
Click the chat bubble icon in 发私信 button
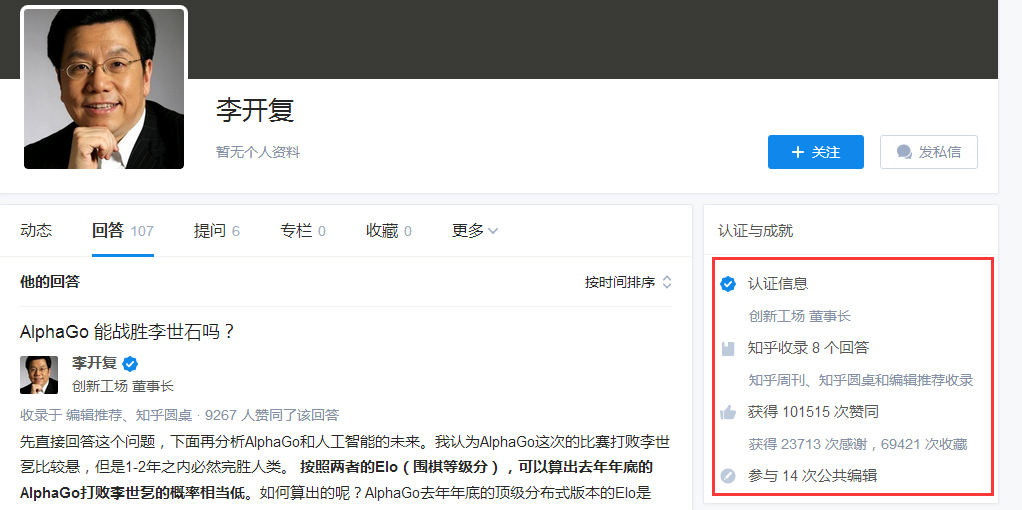(904, 153)
